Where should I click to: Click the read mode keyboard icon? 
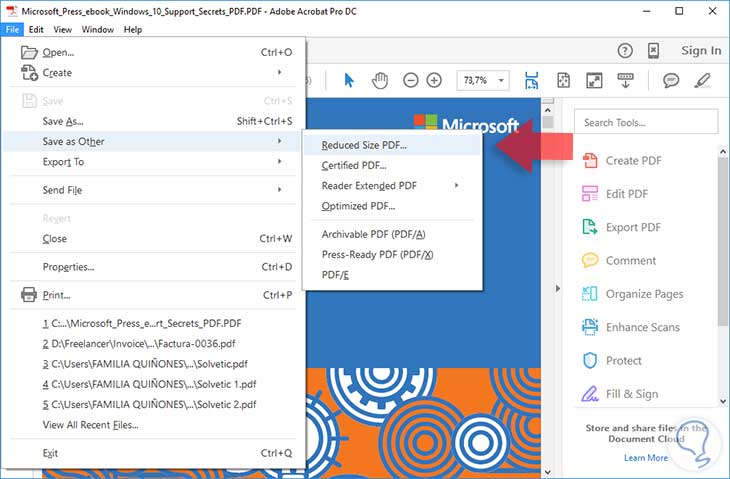[x=625, y=80]
